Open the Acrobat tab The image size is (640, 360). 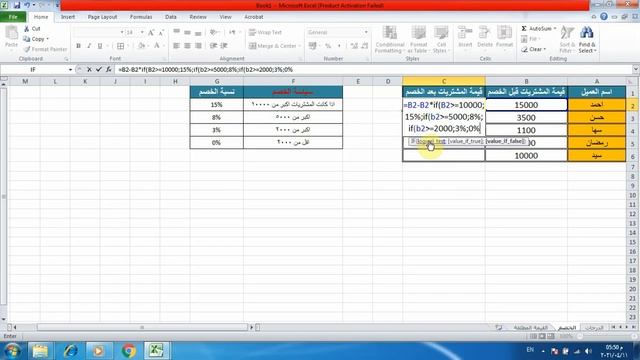click(253, 17)
